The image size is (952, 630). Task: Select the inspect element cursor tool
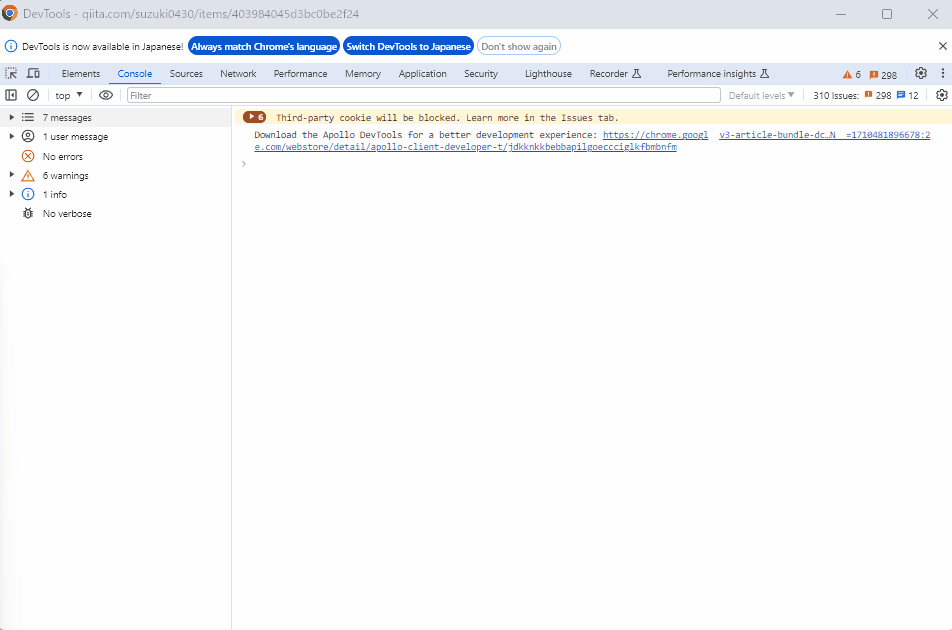coord(11,73)
